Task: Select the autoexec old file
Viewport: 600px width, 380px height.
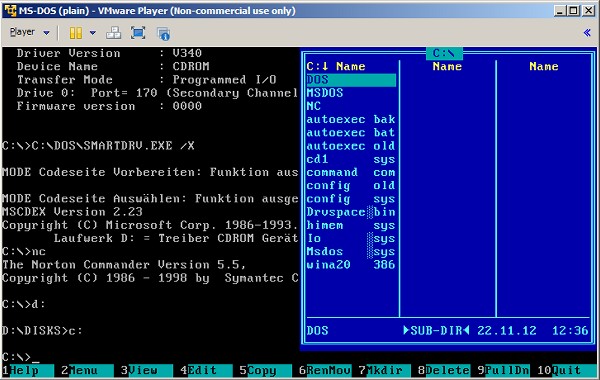Action: point(351,146)
